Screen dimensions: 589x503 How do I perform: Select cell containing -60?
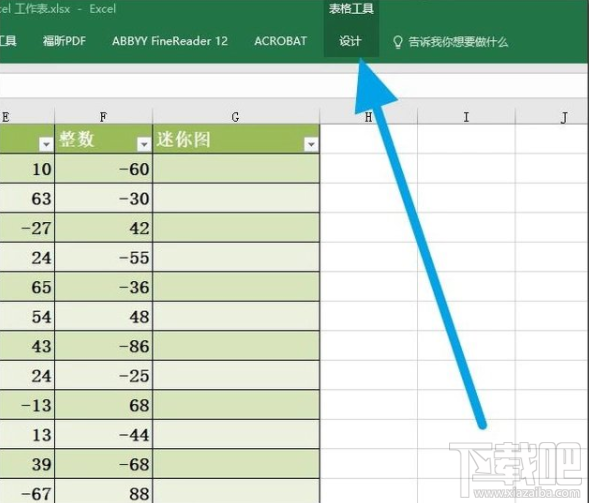pos(104,169)
